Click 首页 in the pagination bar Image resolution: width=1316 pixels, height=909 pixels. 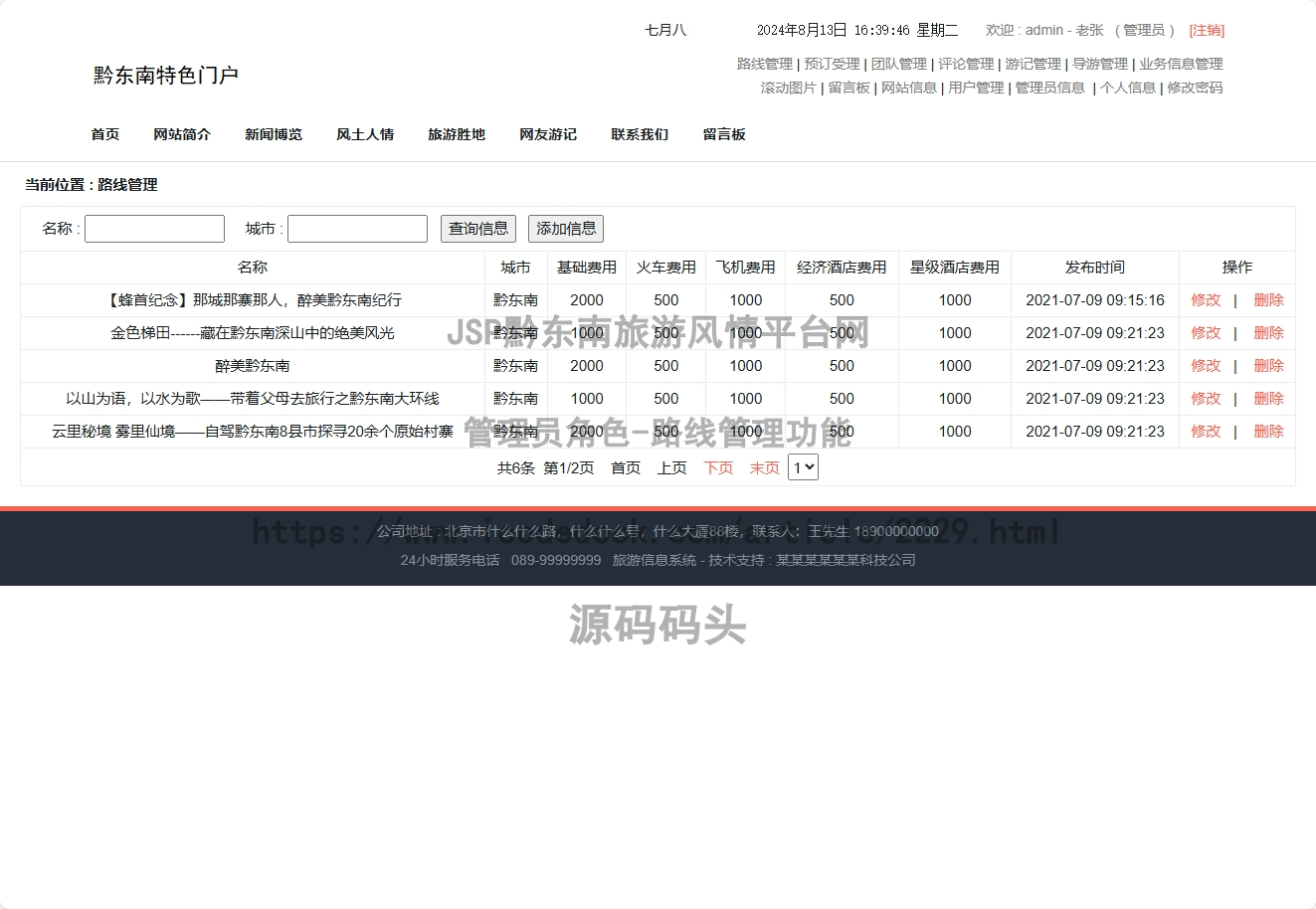coord(626,468)
